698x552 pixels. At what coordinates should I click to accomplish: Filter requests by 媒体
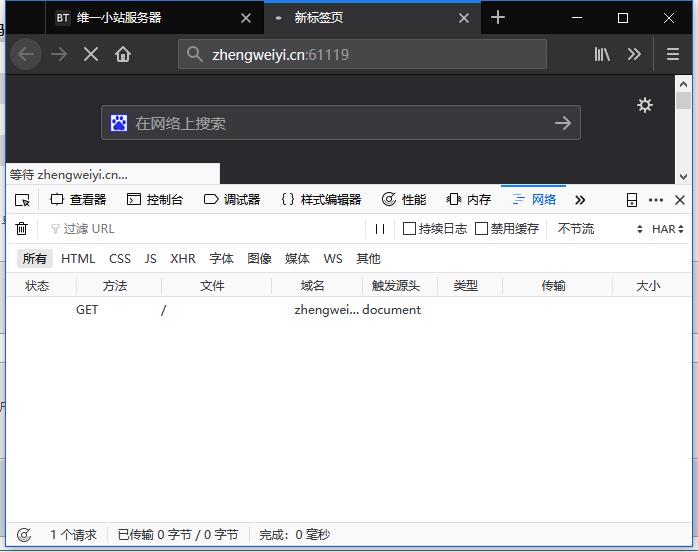tap(297, 259)
